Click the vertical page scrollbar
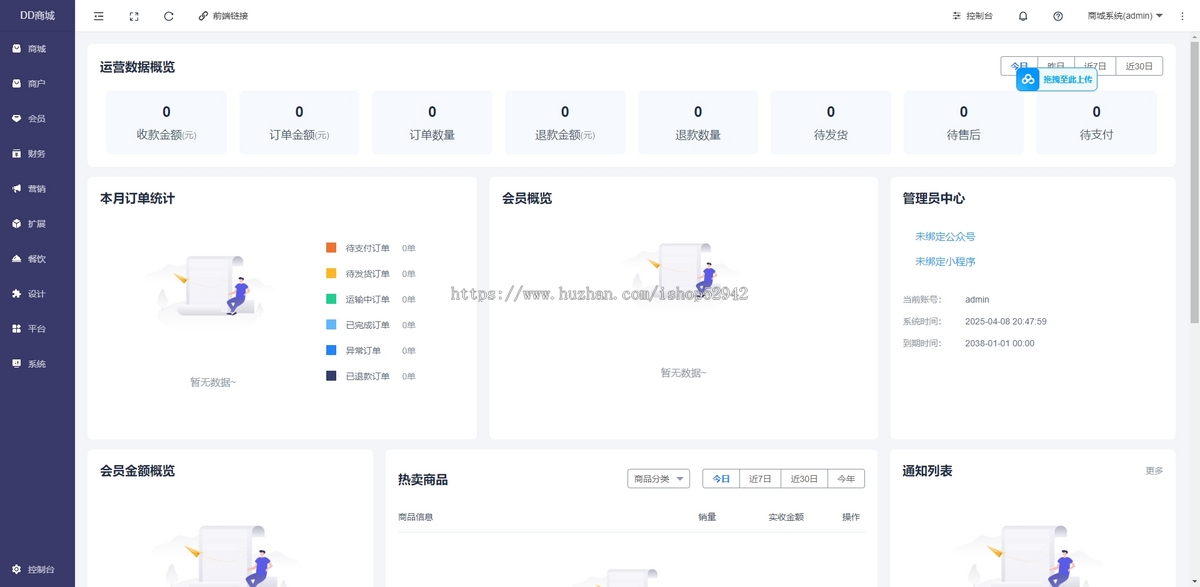 [x=1194, y=180]
